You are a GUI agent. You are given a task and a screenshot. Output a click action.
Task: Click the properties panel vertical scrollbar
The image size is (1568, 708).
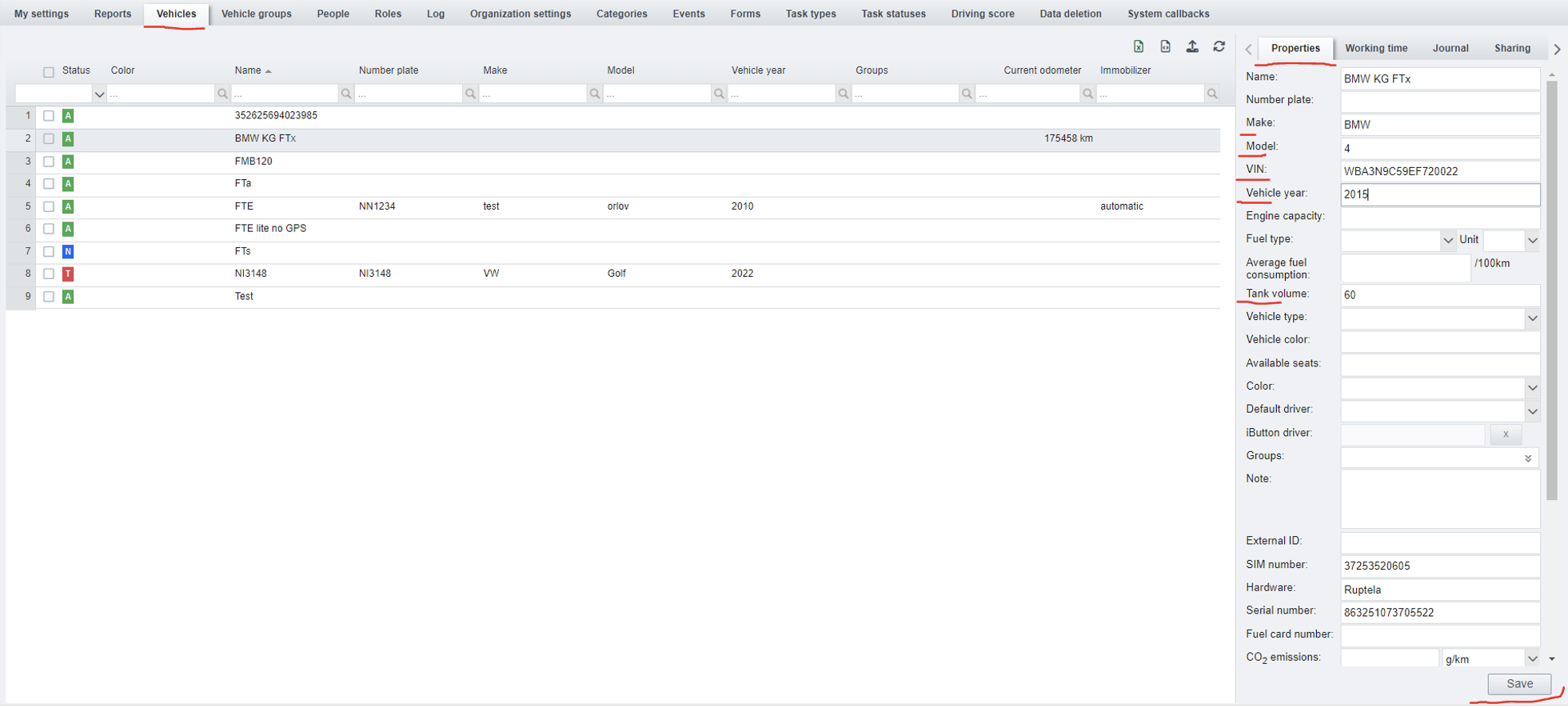(x=1552, y=290)
